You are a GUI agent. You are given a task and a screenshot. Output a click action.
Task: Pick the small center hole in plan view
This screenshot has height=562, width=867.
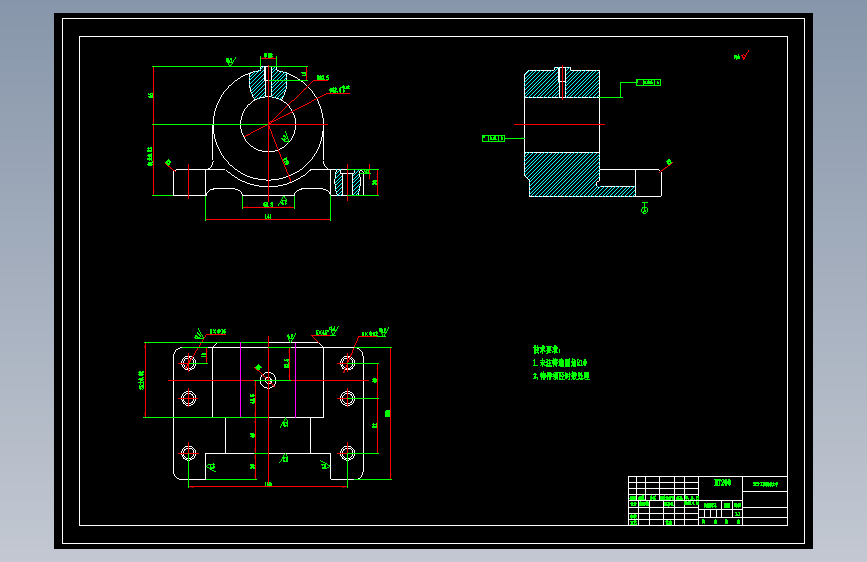click(x=268, y=381)
